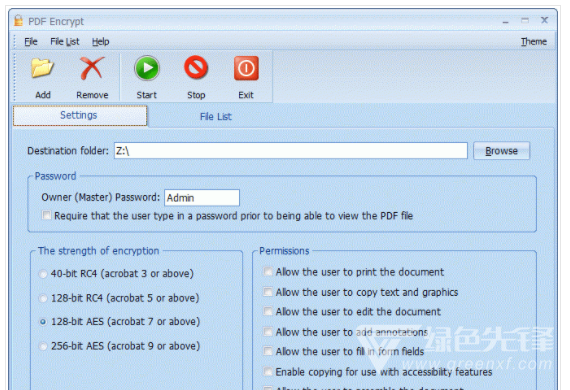Click the Remove red X icon
This screenshot has width=570, height=390.
(92, 68)
